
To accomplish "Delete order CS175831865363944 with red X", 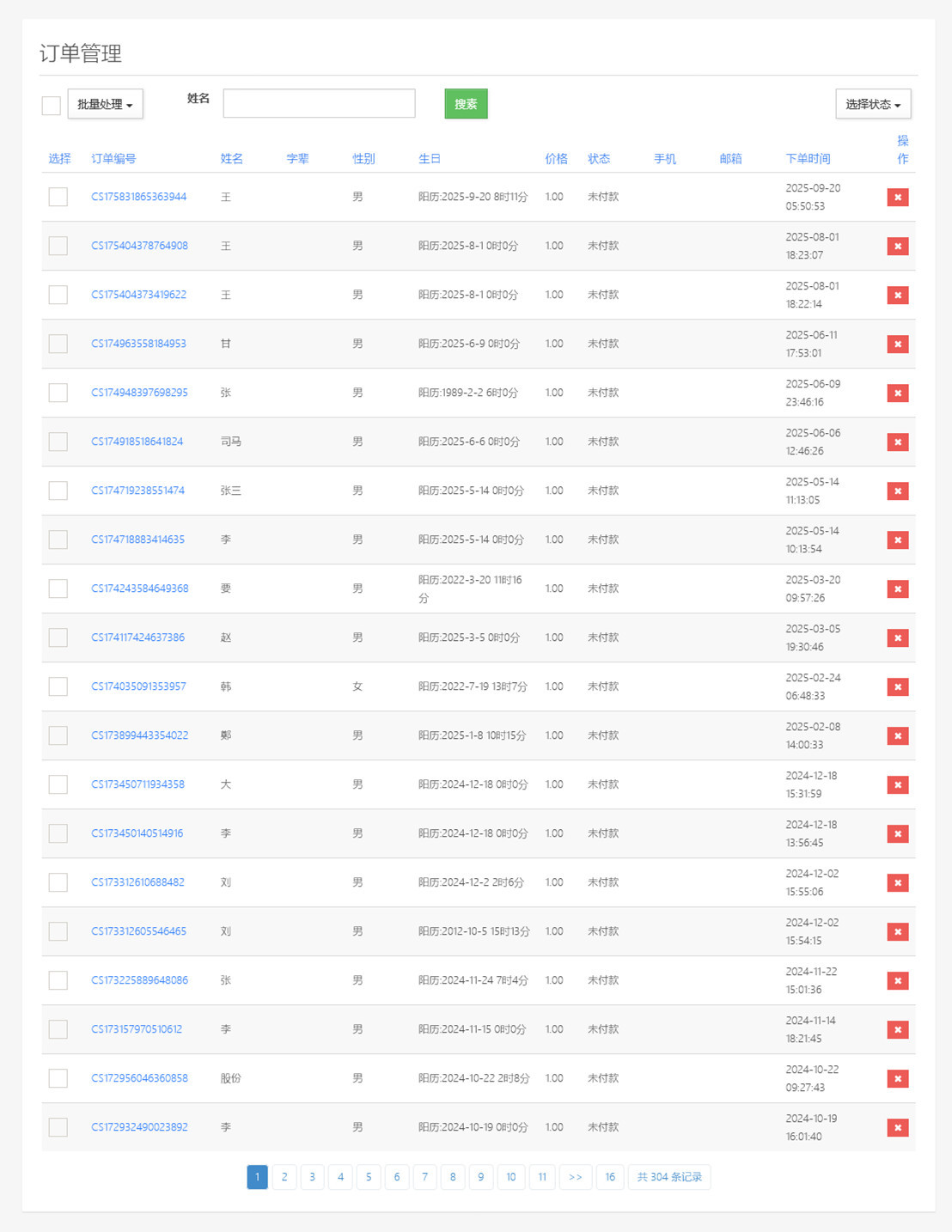I will click(897, 198).
